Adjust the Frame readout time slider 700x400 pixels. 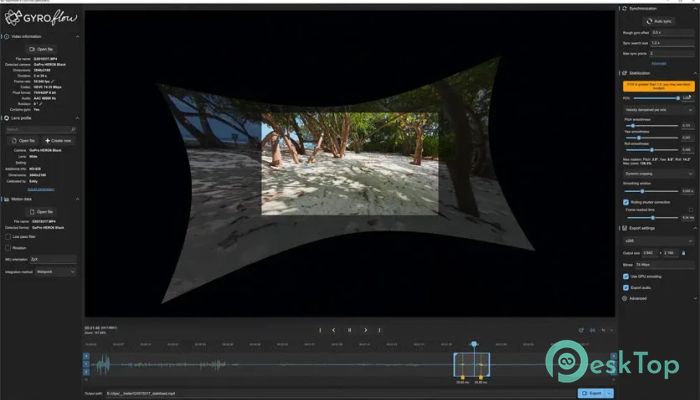(x=653, y=218)
